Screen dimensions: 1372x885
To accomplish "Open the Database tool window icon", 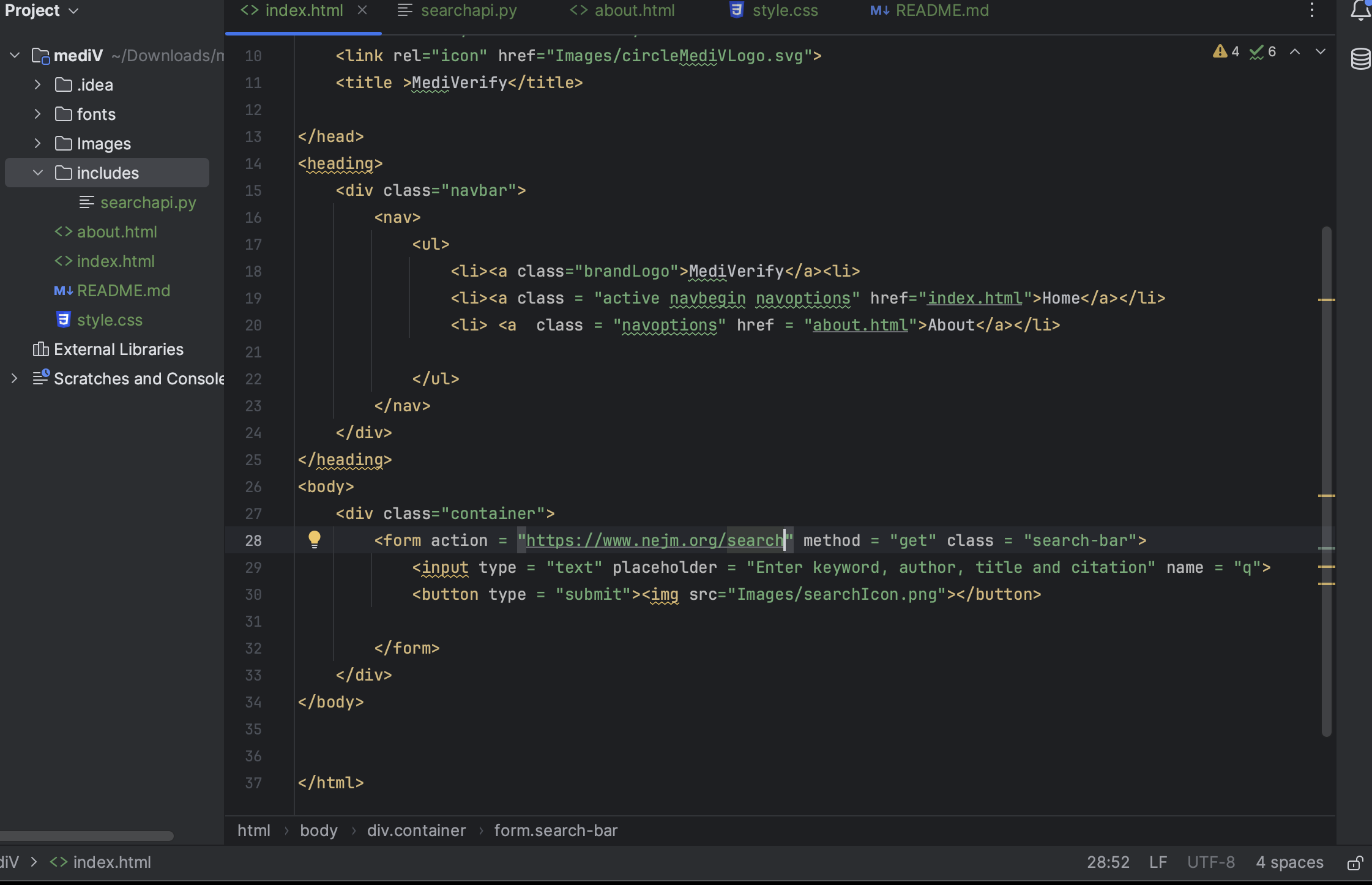I will pyautogui.click(x=1360, y=59).
